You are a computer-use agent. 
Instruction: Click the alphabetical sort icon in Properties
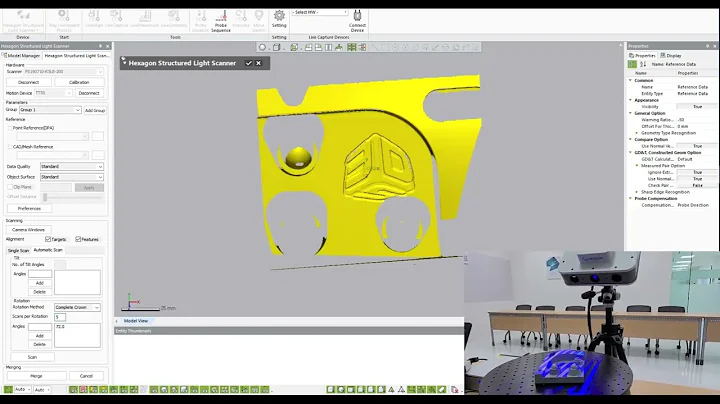click(643, 64)
